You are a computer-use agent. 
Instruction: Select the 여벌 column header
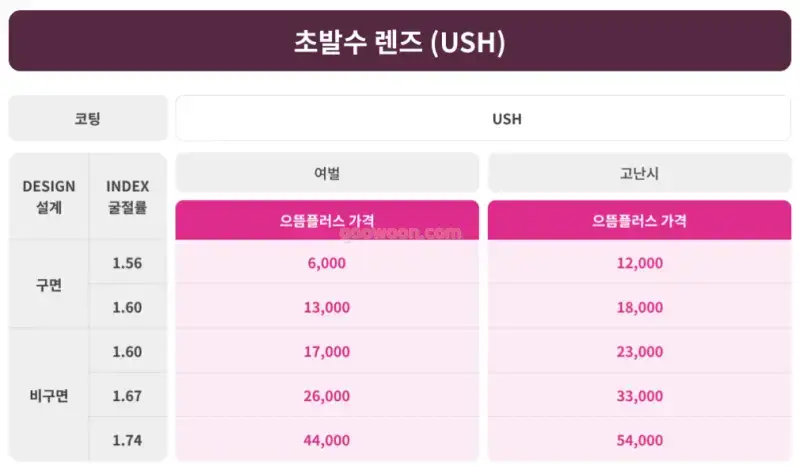tap(327, 172)
